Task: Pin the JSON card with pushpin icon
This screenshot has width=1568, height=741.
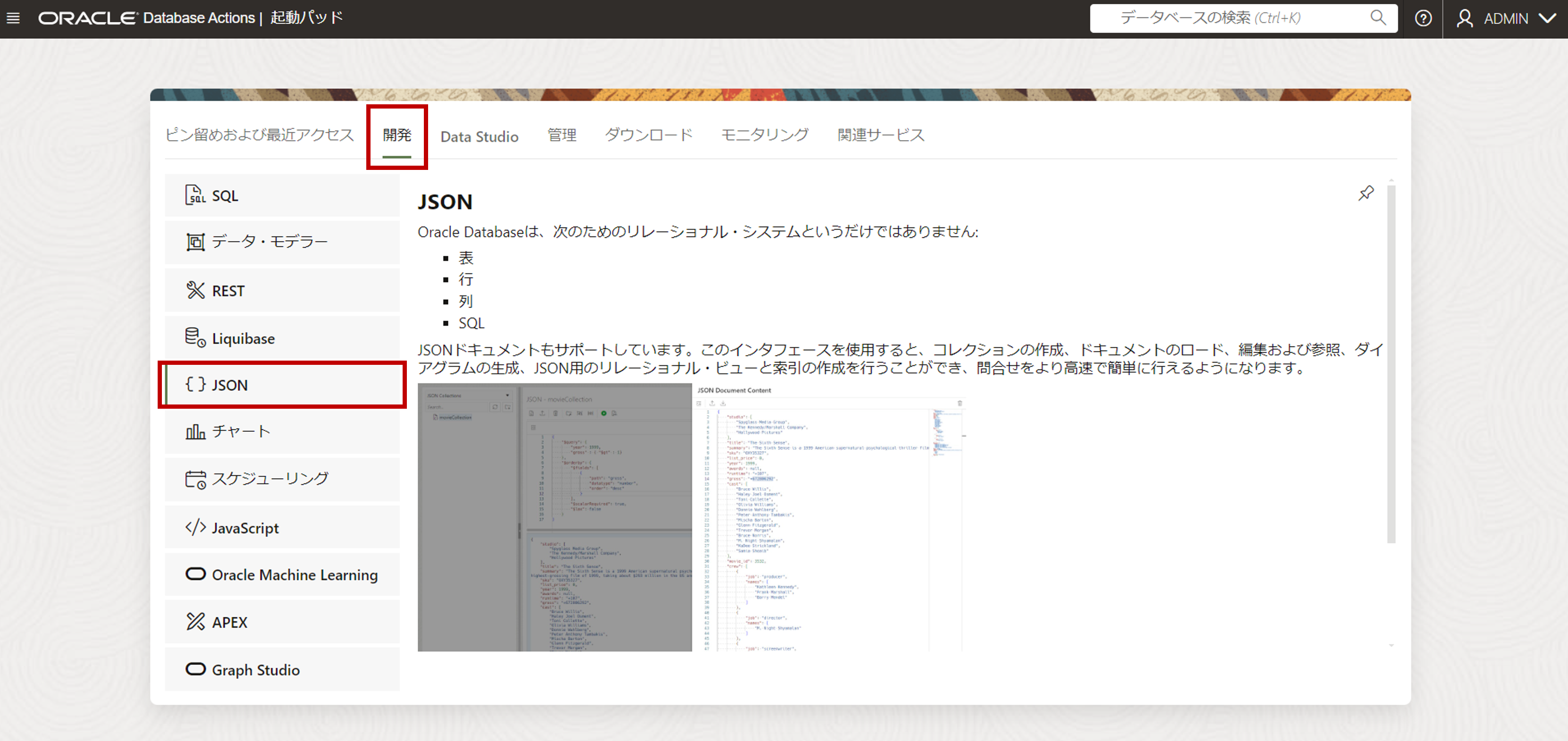Action: click(1366, 194)
